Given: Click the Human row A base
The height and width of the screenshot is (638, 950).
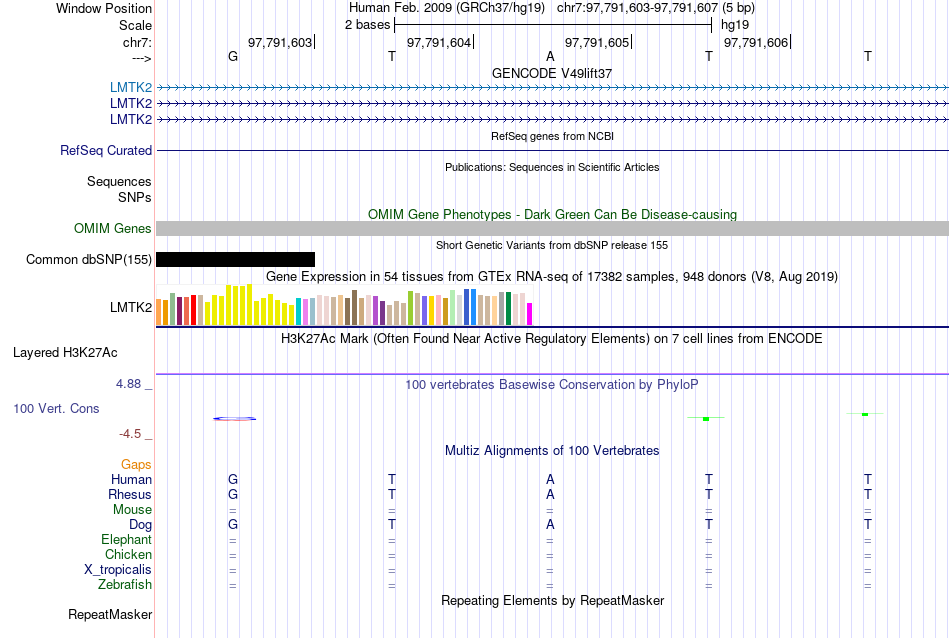Looking at the screenshot, I should coord(550,479).
